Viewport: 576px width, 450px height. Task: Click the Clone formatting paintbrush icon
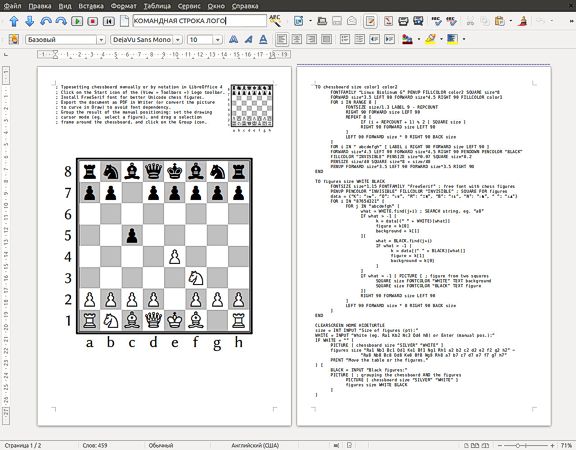(x=522, y=21)
